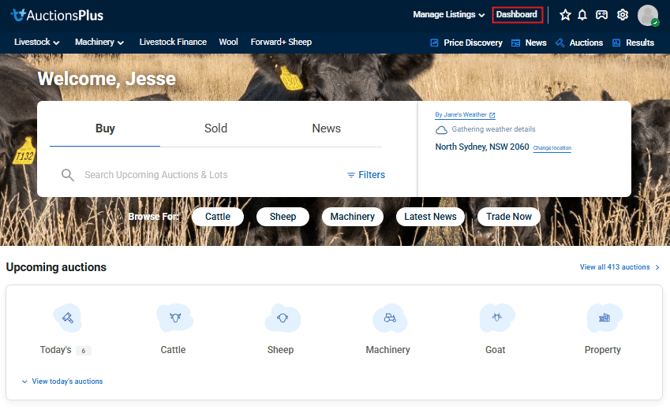
Task: Open the search Filters
Action: tap(366, 175)
